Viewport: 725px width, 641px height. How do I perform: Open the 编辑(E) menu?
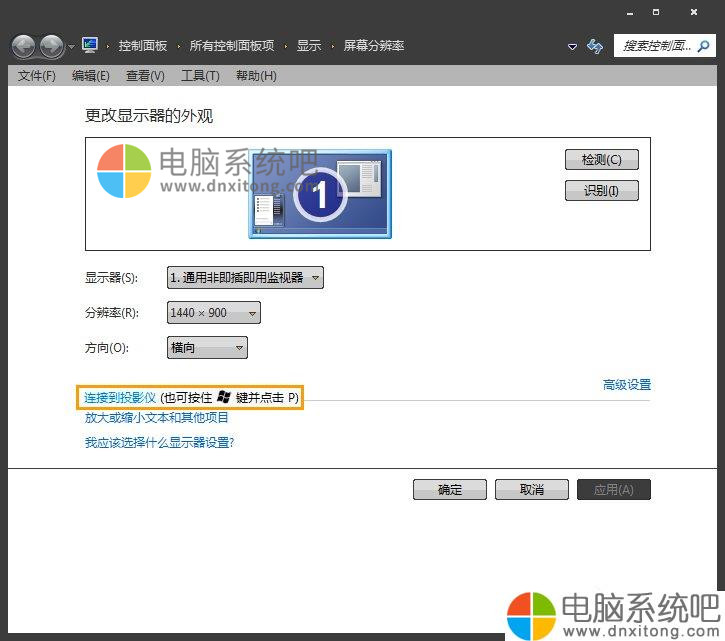(91, 75)
